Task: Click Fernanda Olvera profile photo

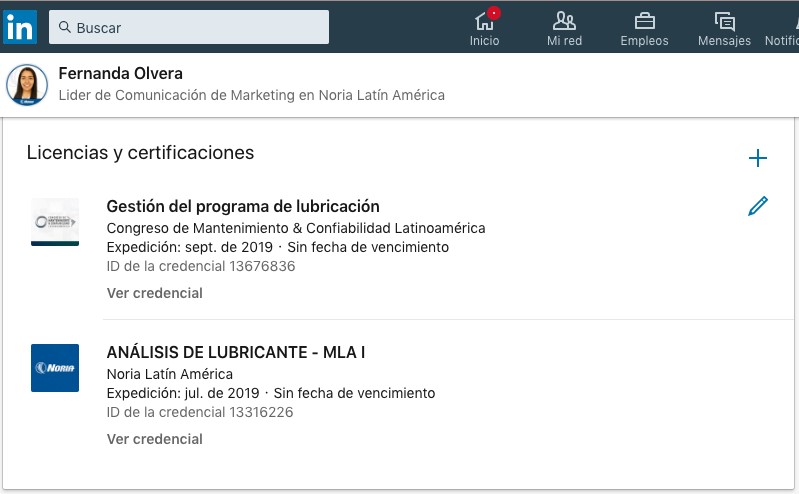Action: [27, 85]
